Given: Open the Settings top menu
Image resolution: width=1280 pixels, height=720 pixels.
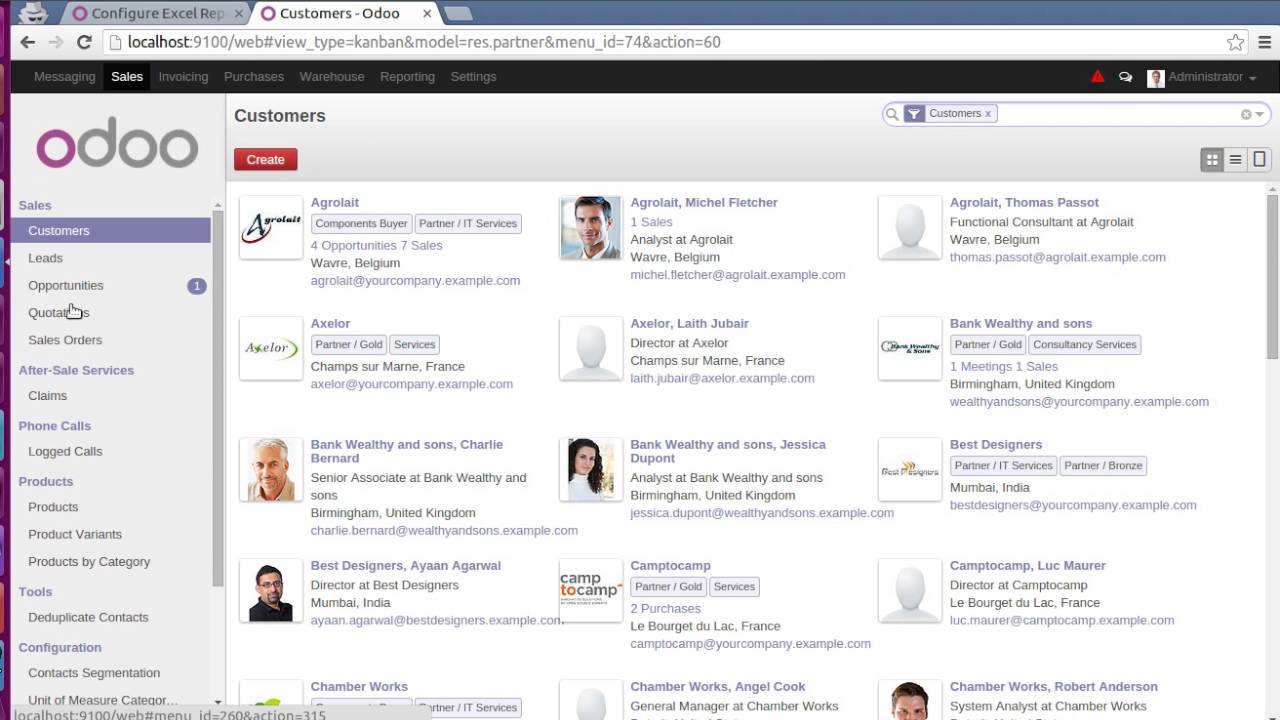Looking at the screenshot, I should pos(473,77).
